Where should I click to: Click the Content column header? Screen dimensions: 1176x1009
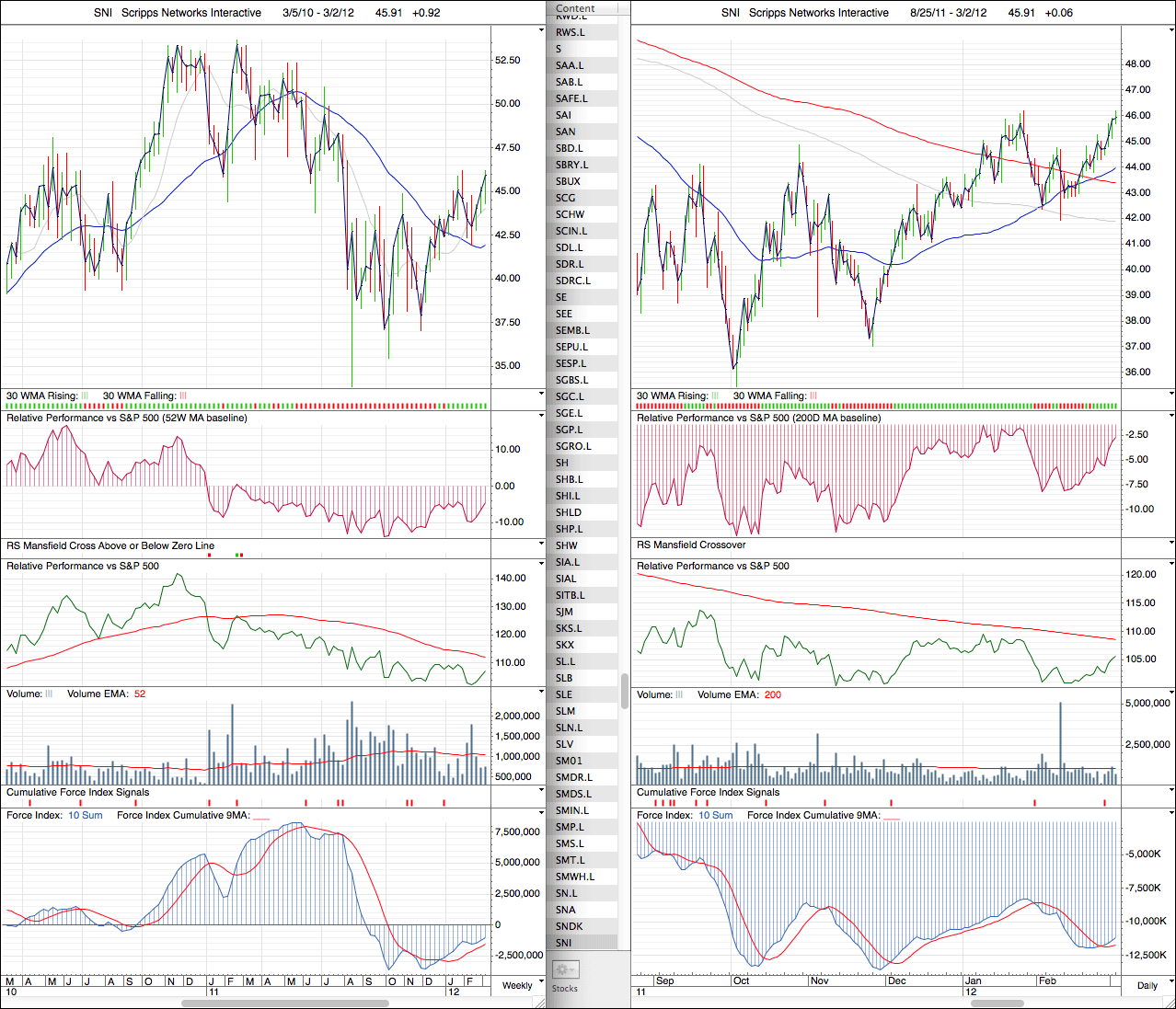575,8
